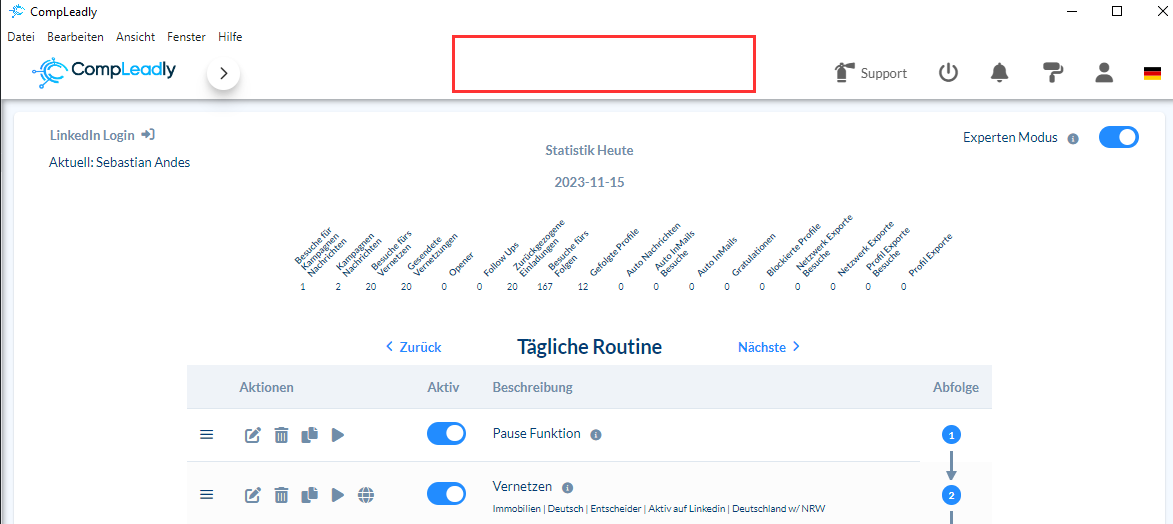Delete the Vernetzen routine entry
This screenshot has width=1173, height=524.
click(281, 495)
